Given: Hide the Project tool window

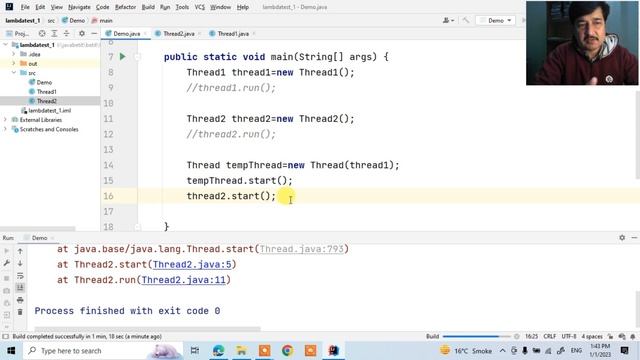Looking at the screenshot, I should [x=94, y=33].
